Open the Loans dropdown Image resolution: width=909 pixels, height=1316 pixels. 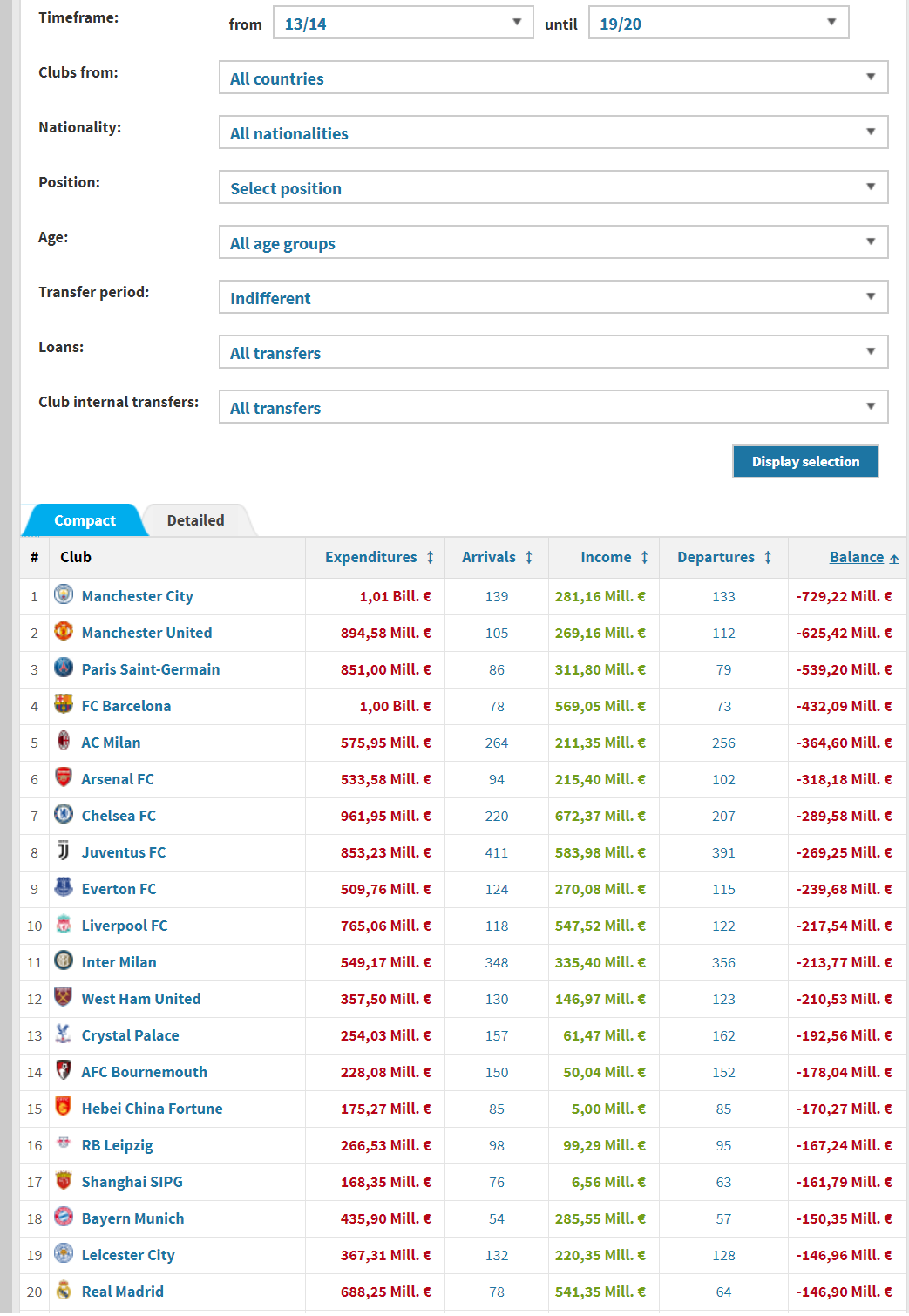click(x=553, y=352)
